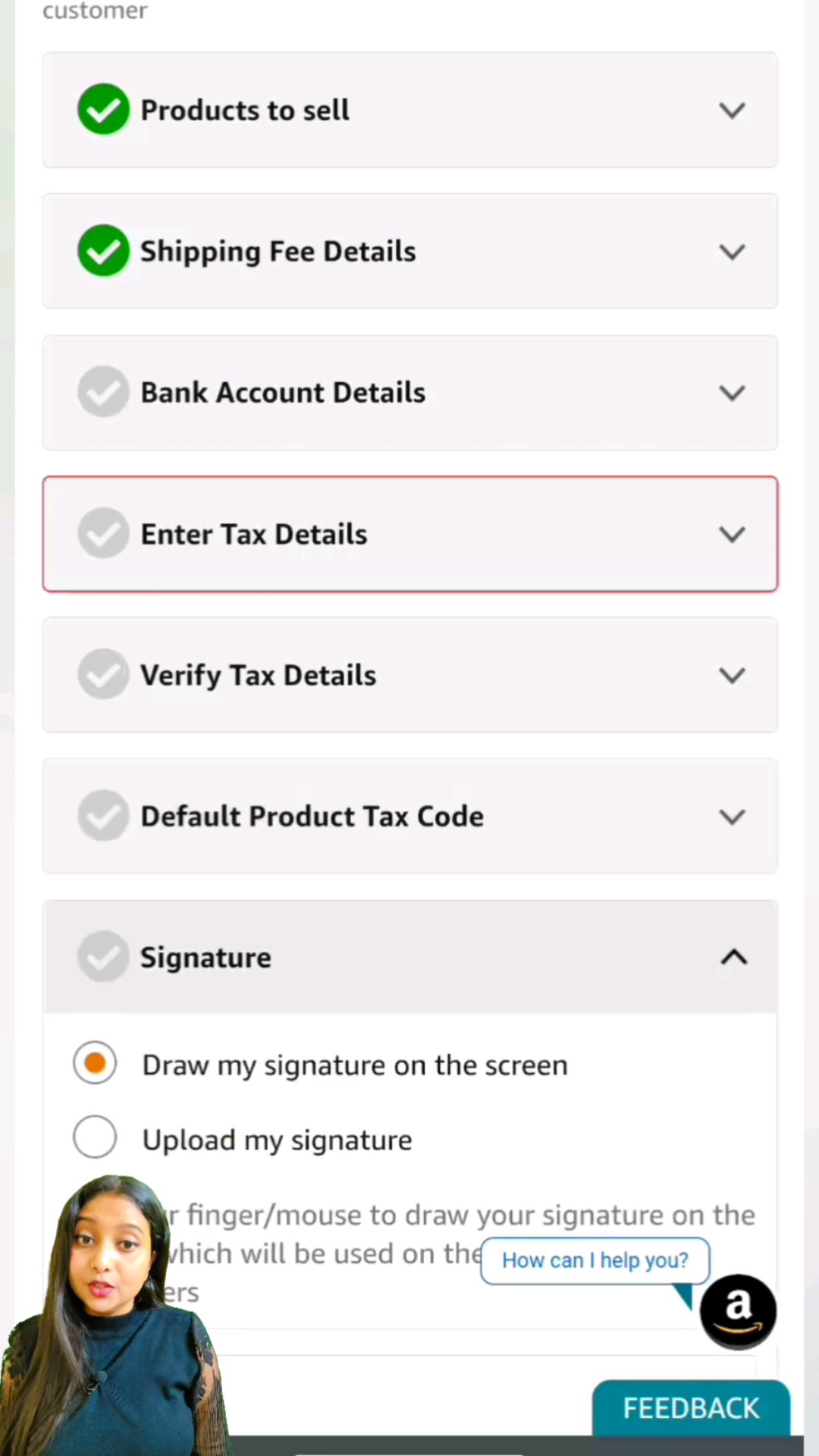Expand Default Product Tax Code chevron
Screen dimensions: 819x1456
coord(732,817)
